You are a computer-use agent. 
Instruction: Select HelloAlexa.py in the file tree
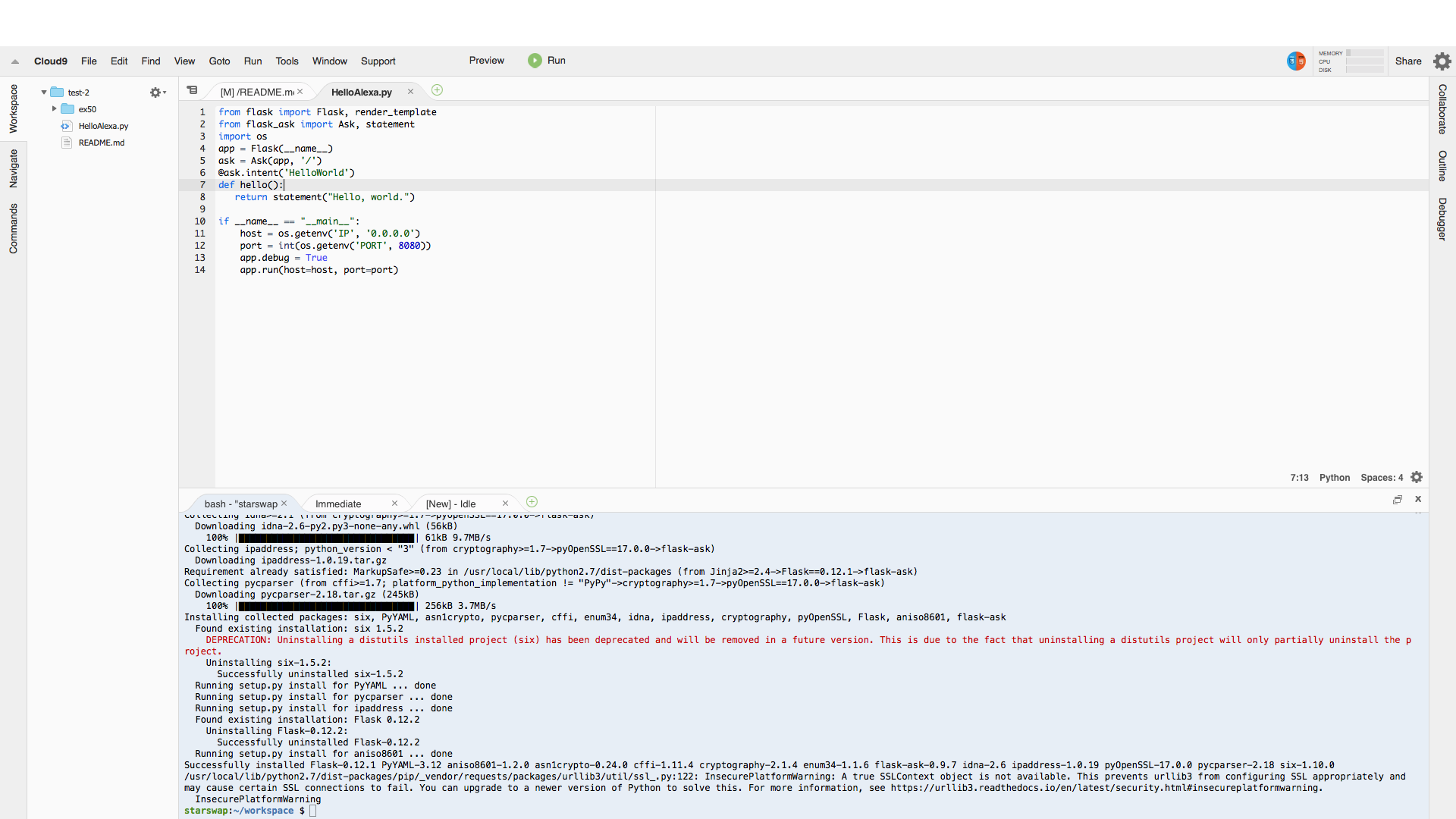point(103,126)
